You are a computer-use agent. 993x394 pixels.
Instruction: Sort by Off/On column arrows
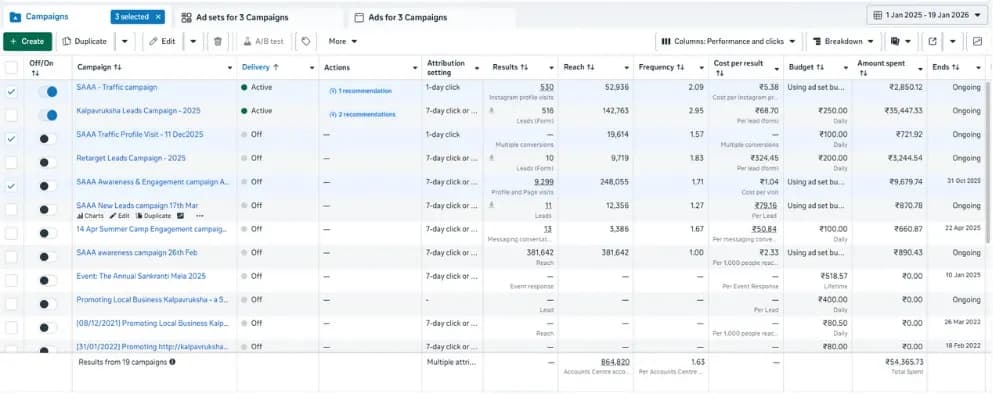pos(35,73)
